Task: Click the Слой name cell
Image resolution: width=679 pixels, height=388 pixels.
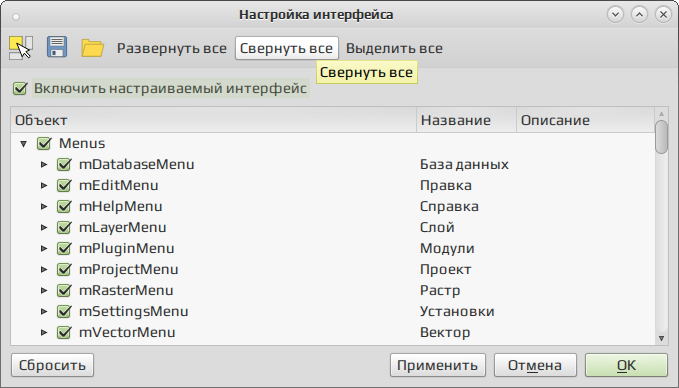Action: [x=437, y=227]
